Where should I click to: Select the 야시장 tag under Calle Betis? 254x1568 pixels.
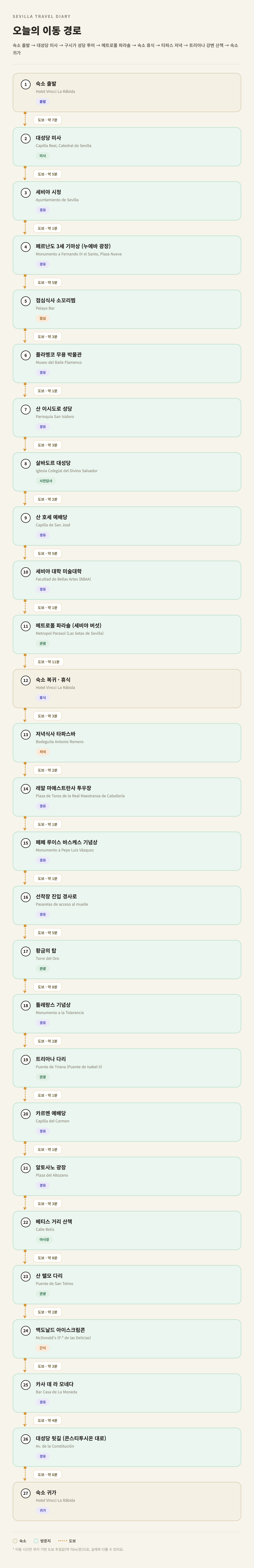pyautogui.click(x=44, y=1239)
